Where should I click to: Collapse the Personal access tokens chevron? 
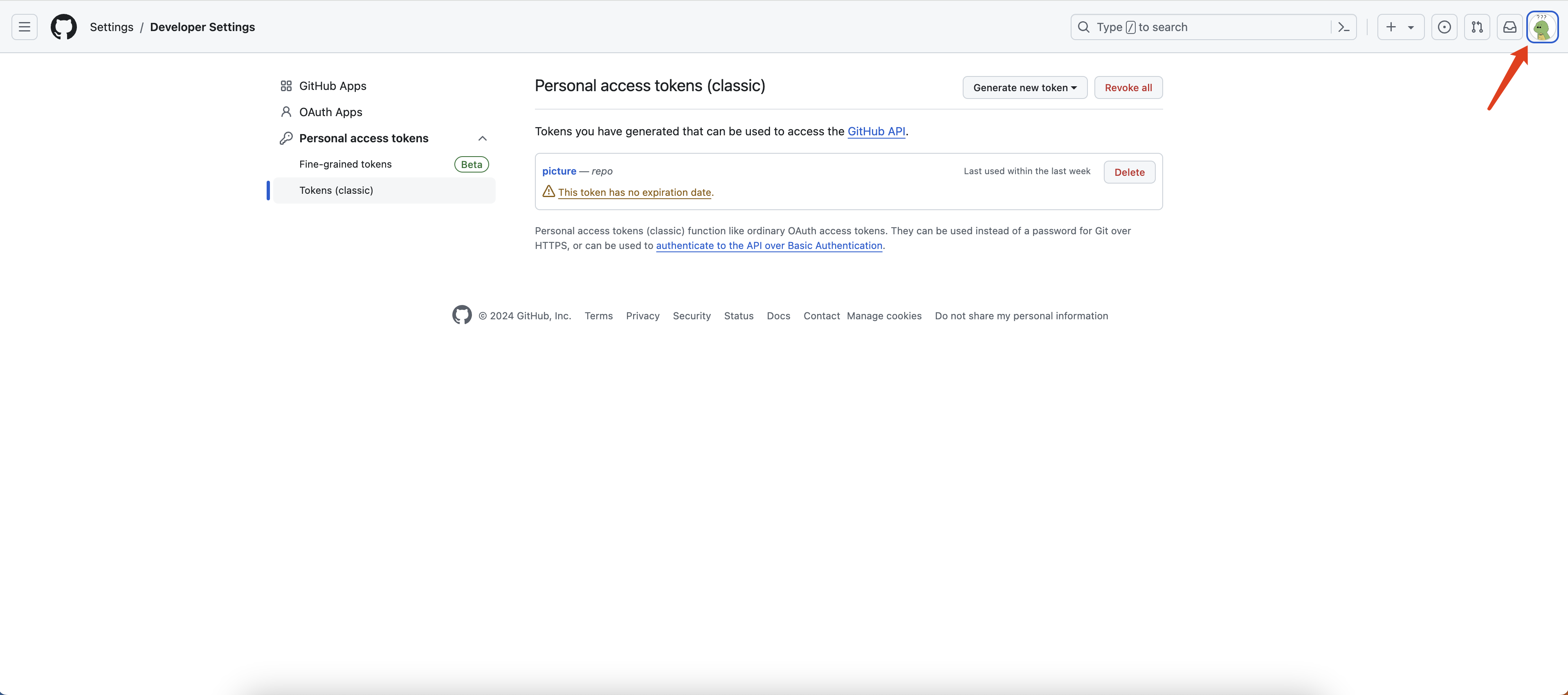[483, 138]
